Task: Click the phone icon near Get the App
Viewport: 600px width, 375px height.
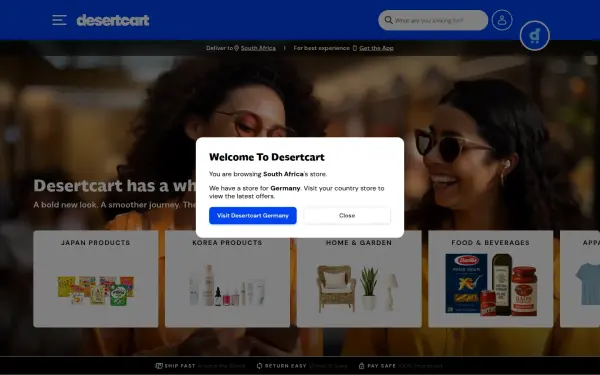Action: 355,48
